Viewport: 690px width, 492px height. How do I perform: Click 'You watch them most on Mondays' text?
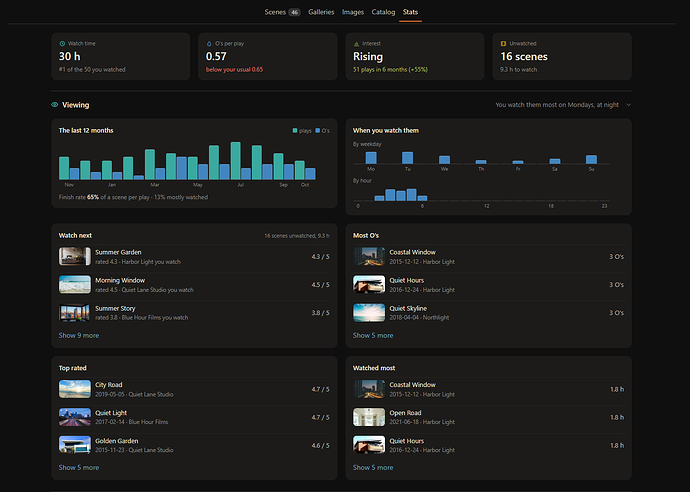pos(557,105)
